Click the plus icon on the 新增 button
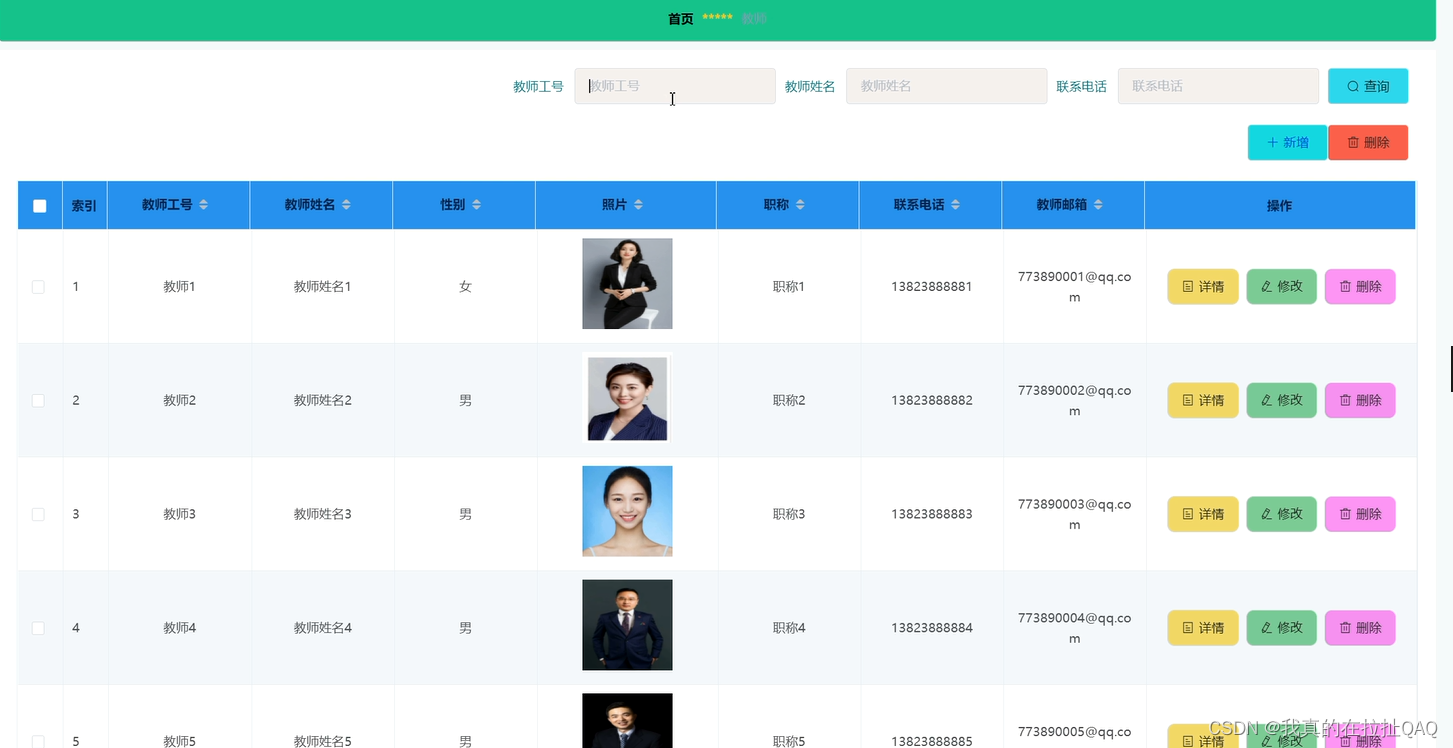 coord(1272,142)
